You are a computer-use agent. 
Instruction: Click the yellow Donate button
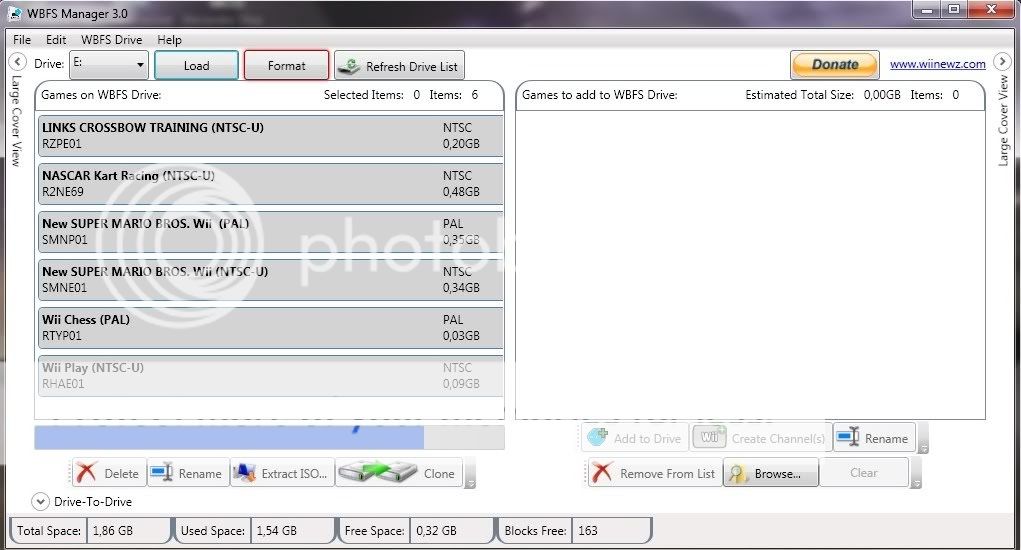coord(835,64)
